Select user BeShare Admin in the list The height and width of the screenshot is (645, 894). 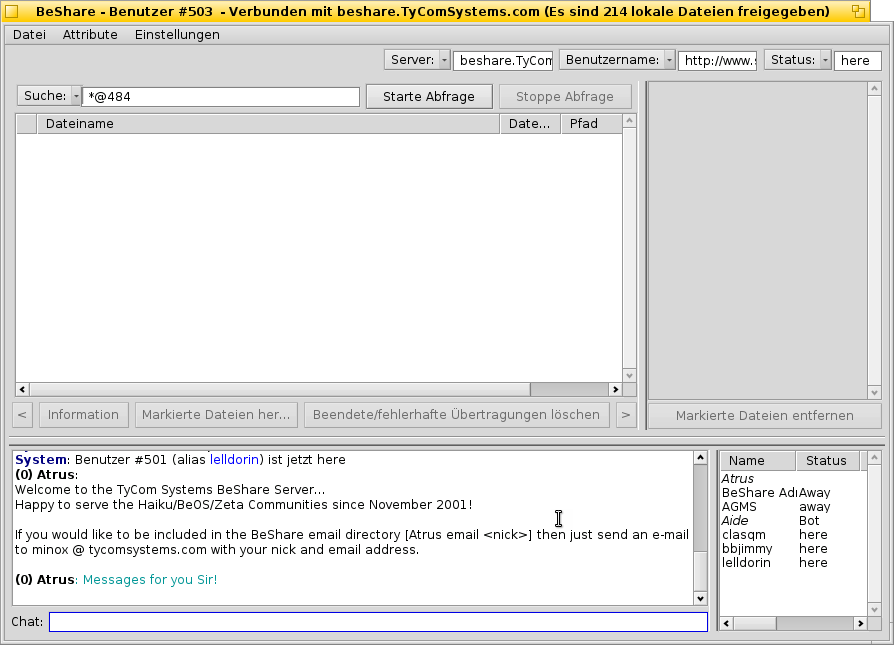tap(793, 493)
